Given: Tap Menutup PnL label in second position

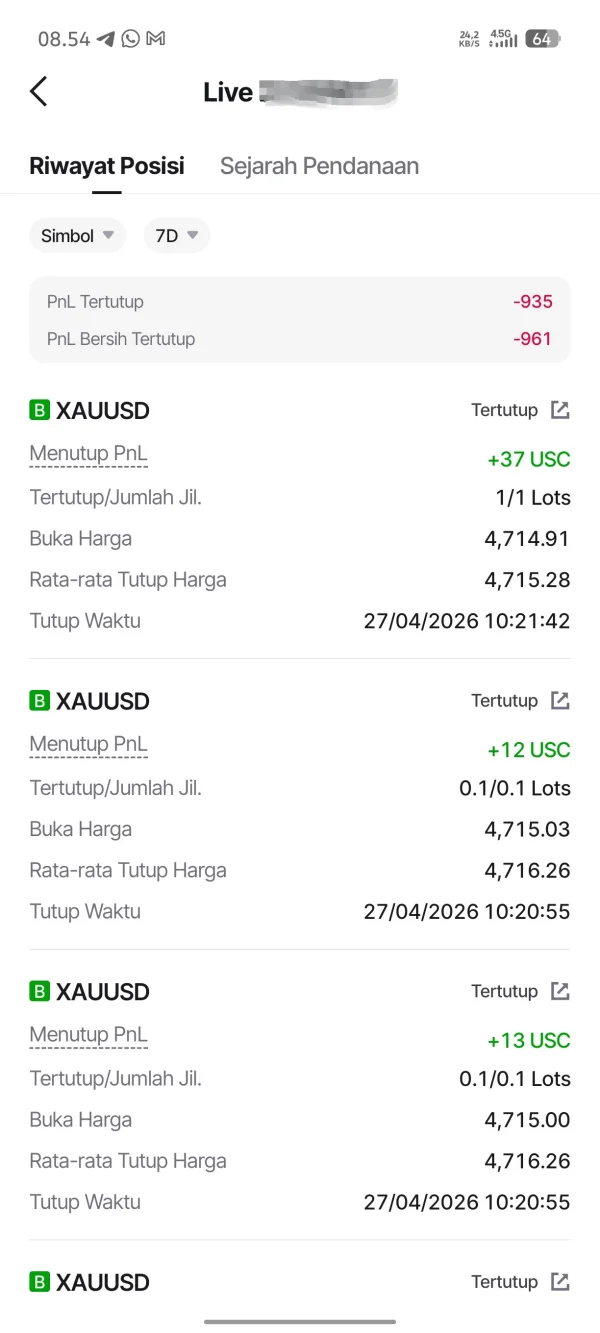Looking at the screenshot, I should coord(88,744).
